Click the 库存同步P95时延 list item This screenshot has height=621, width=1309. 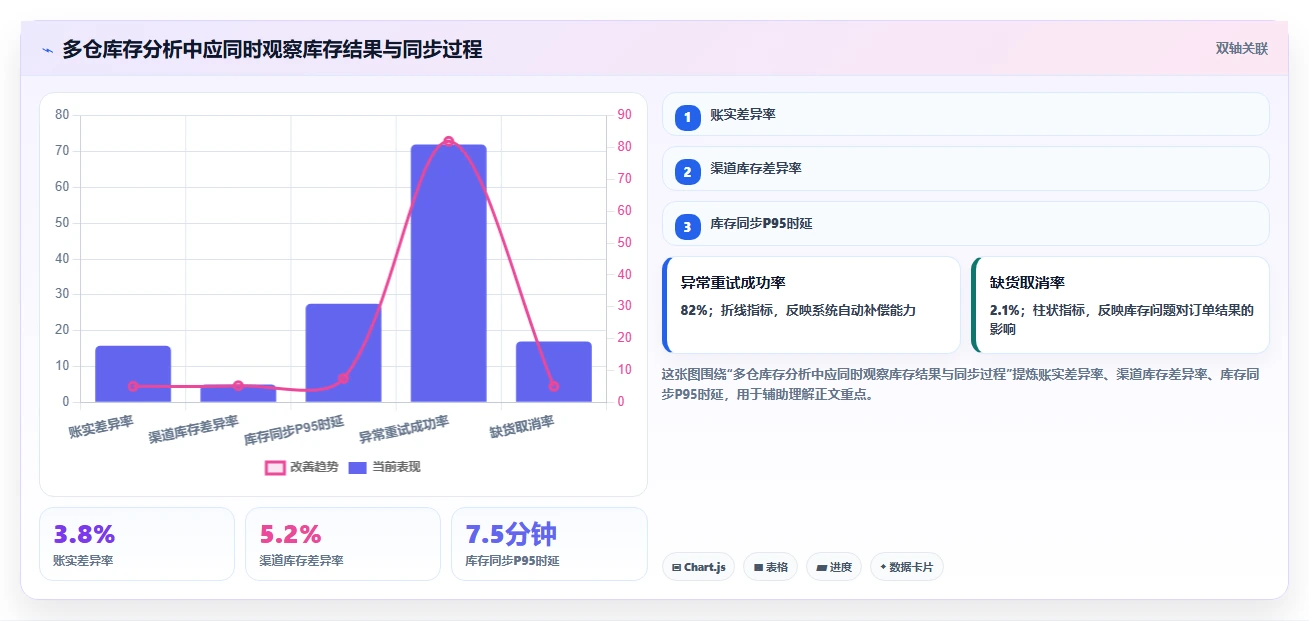(965, 224)
